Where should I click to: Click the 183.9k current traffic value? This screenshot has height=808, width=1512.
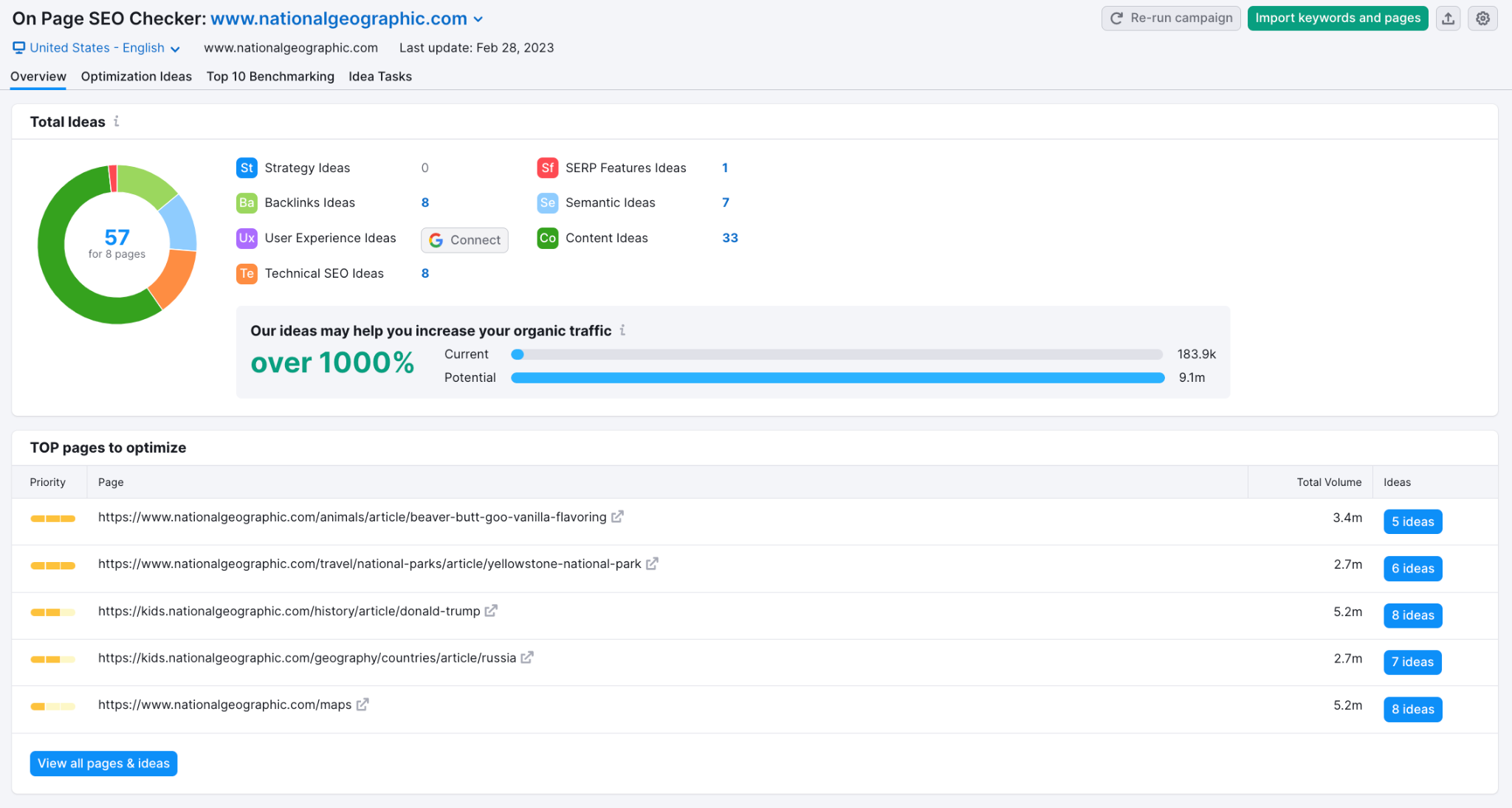pos(1197,354)
